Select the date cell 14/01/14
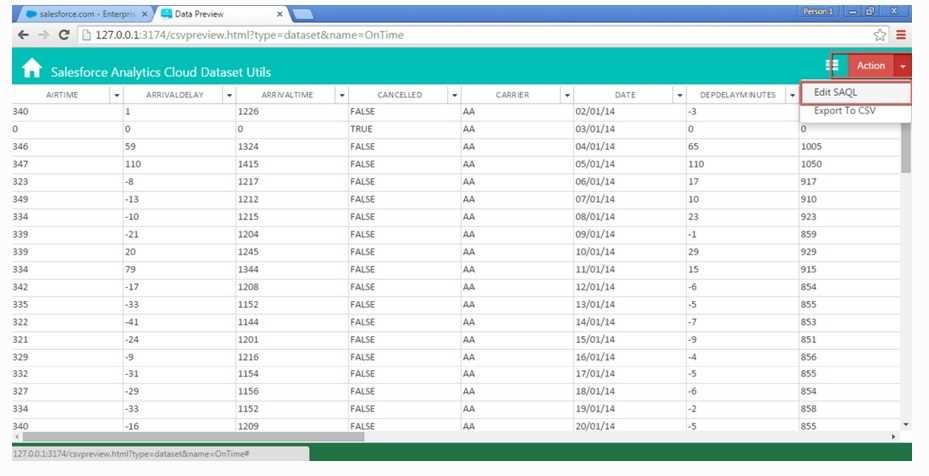 point(630,322)
